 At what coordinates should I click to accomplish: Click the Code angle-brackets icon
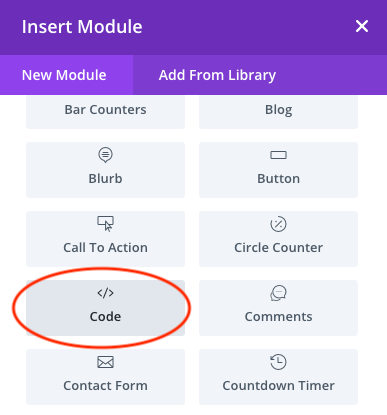pyautogui.click(x=105, y=293)
